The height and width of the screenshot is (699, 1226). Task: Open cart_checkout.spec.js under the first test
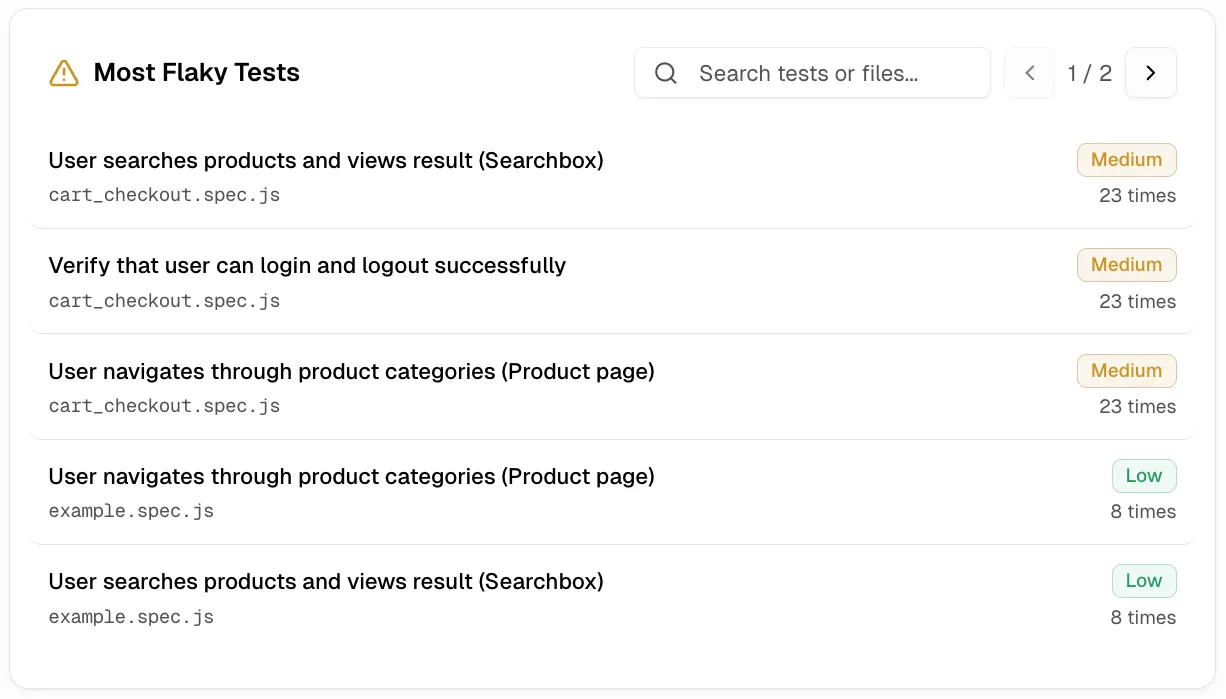click(164, 194)
